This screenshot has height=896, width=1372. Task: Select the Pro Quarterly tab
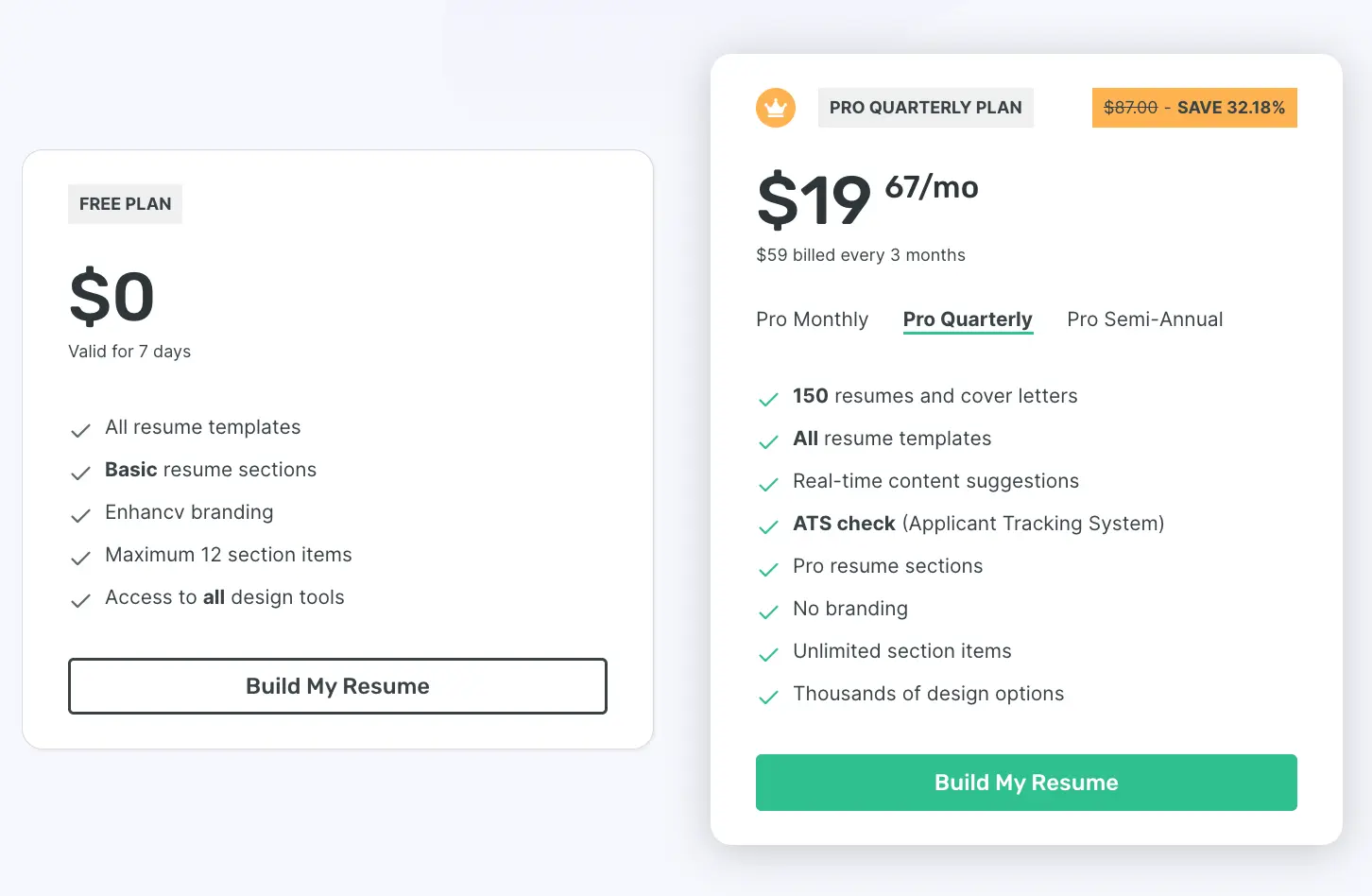968,319
